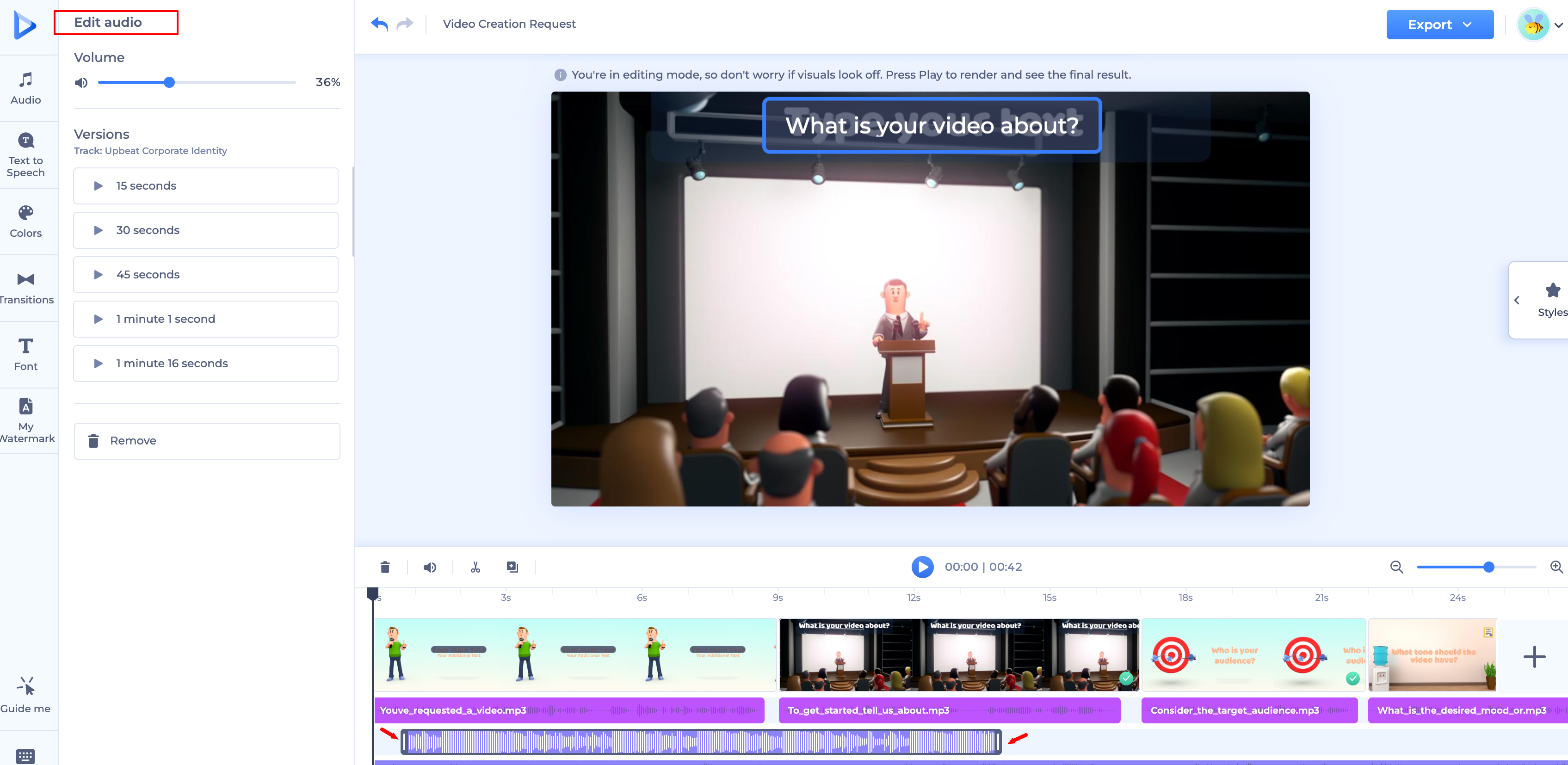Open the Colors palette panel

(25, 222)
